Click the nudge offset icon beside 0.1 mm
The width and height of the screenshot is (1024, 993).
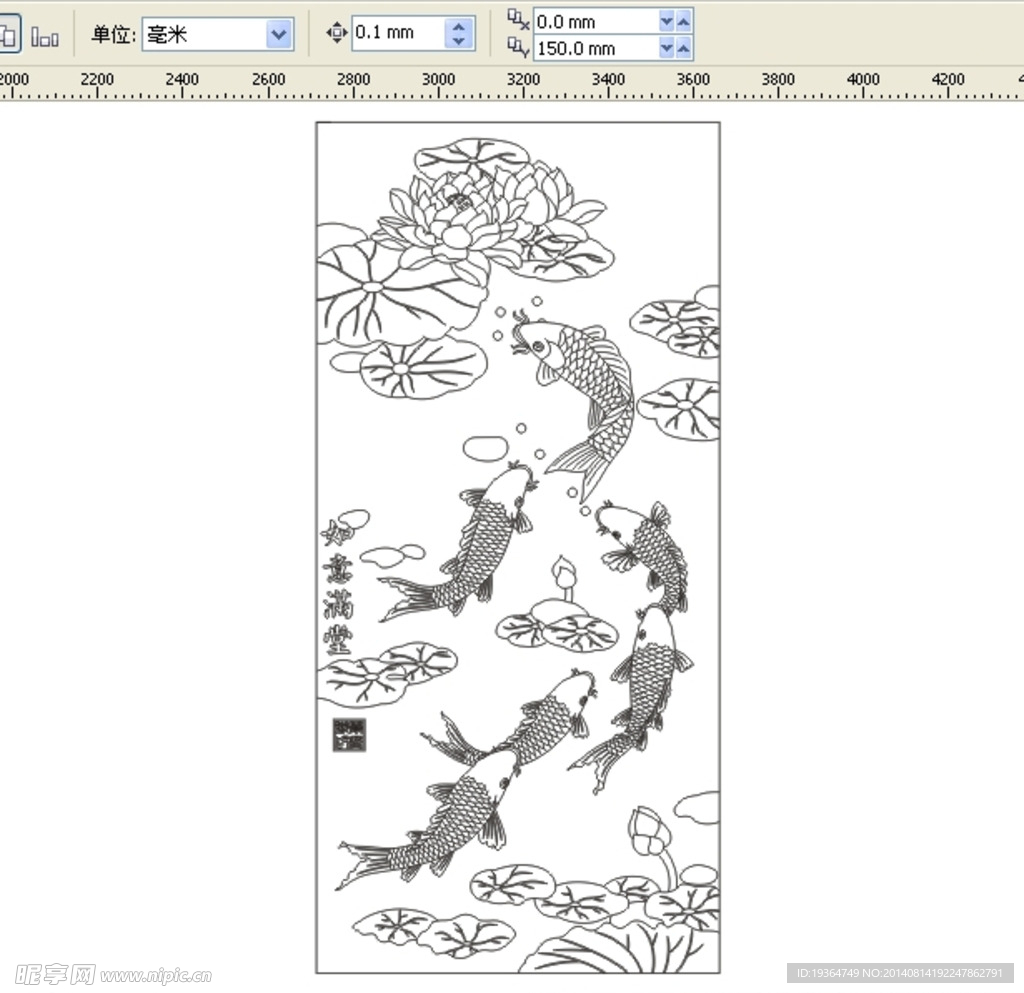coord(337,33)
